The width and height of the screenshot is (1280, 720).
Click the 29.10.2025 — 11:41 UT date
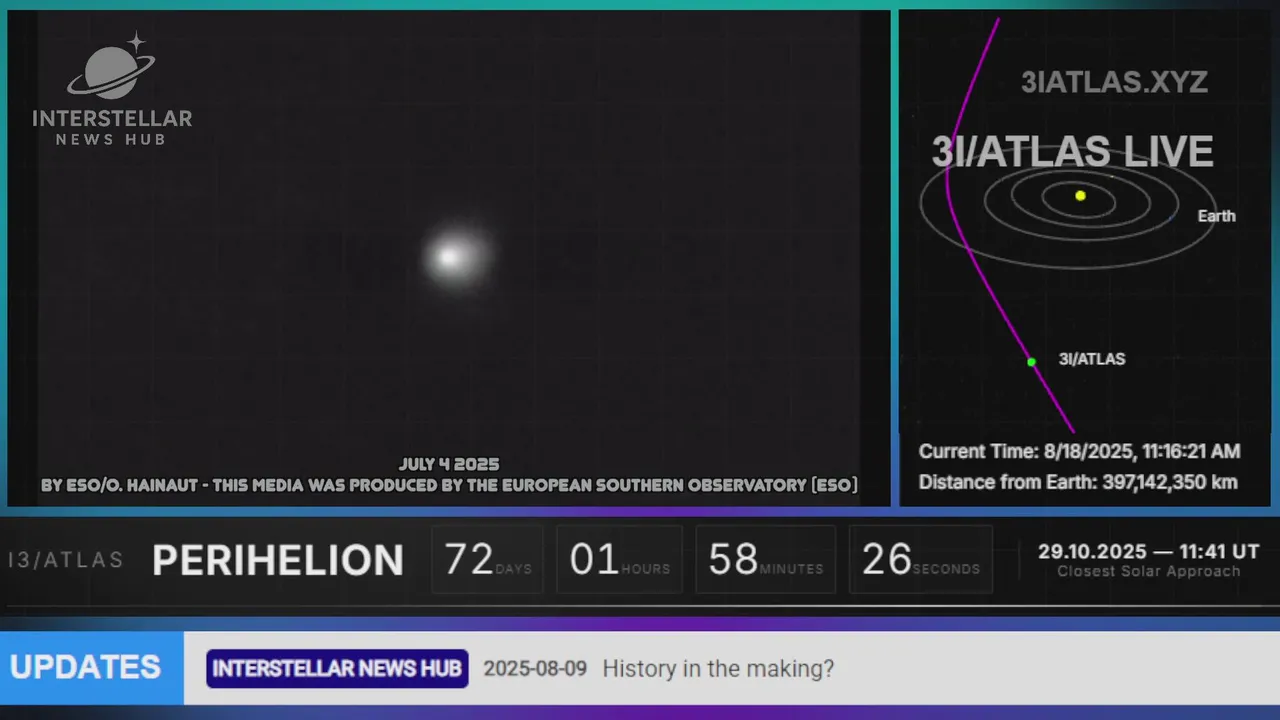click(x=1148, y=552)
